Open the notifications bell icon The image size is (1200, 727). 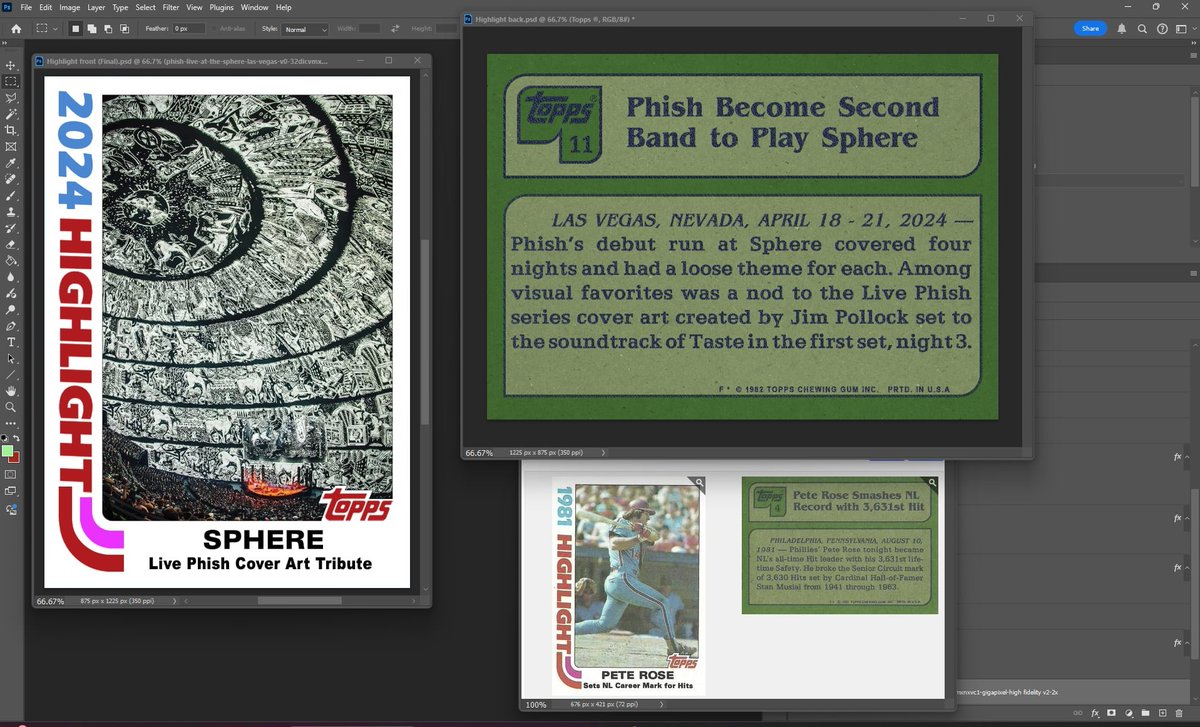[1122, 29]
